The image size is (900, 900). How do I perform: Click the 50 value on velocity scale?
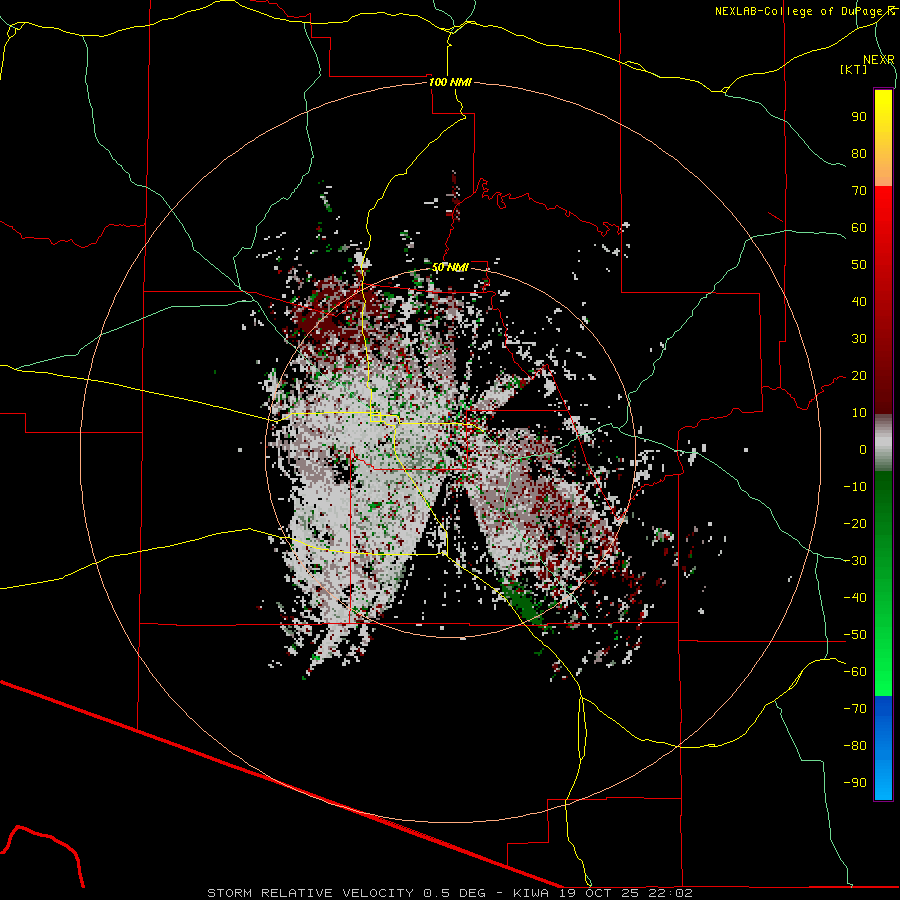[859, 265]
